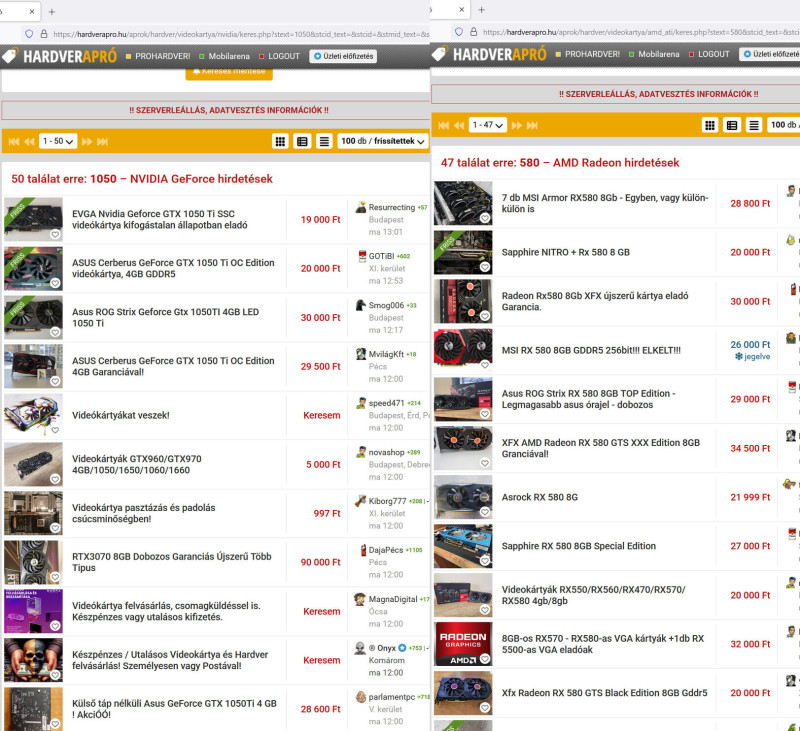
Task: Open 100 db sort dropdown in right window
Action: (x=783, y=125)
